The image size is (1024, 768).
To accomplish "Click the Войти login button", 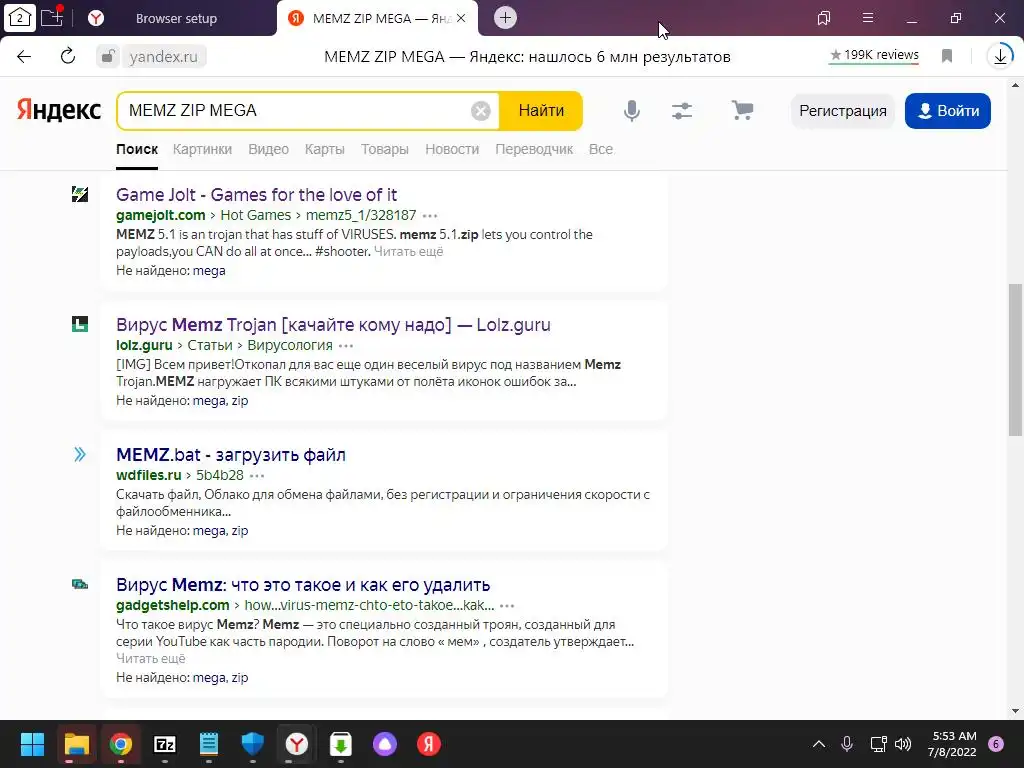I will pos(948,111).
